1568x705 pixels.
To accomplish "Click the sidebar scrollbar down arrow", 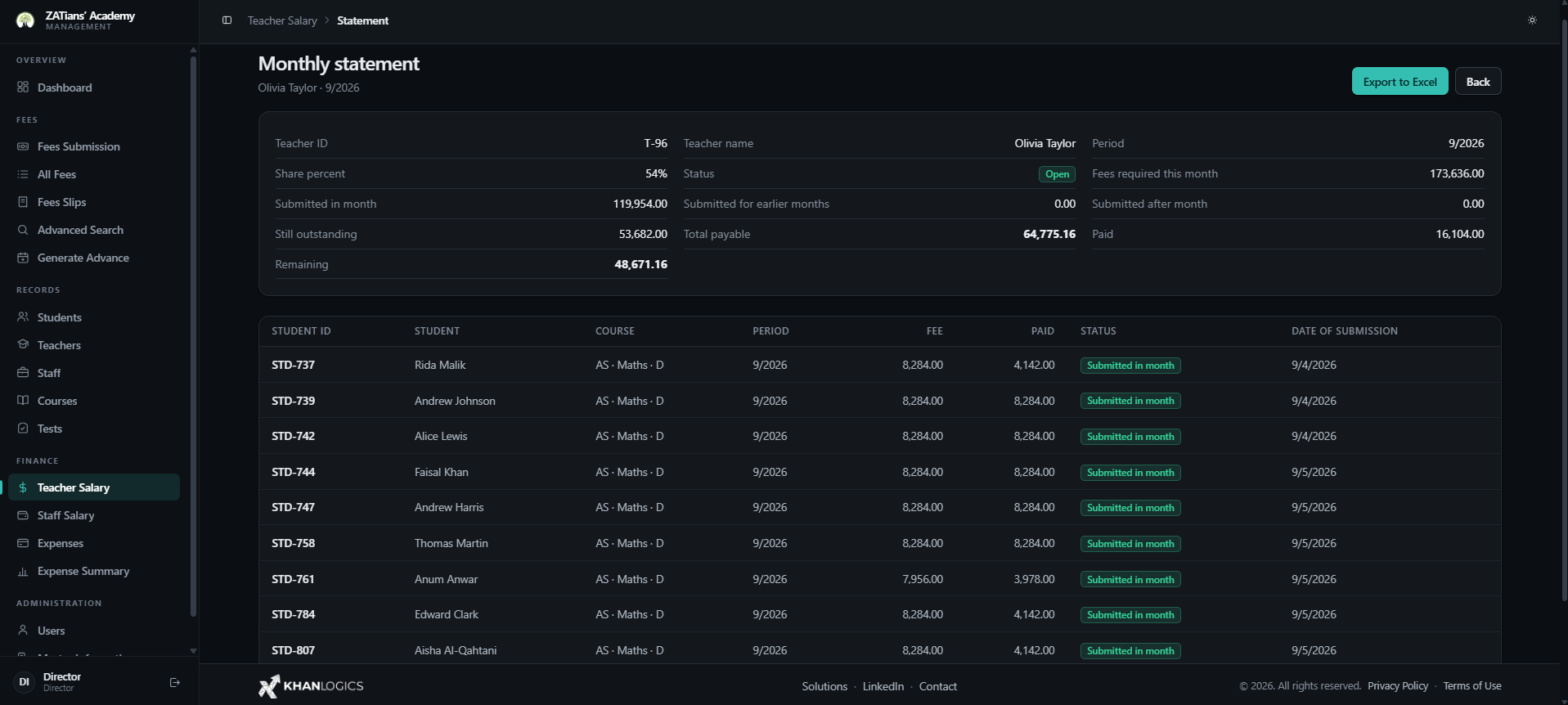I will 193,651.
